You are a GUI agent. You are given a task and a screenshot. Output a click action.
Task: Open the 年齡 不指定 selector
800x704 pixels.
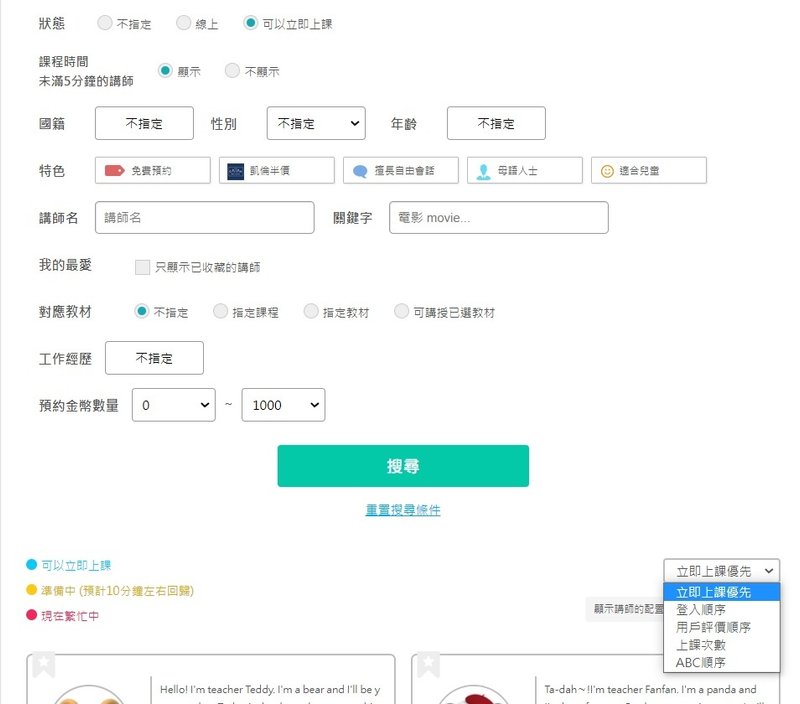point(496,123)
